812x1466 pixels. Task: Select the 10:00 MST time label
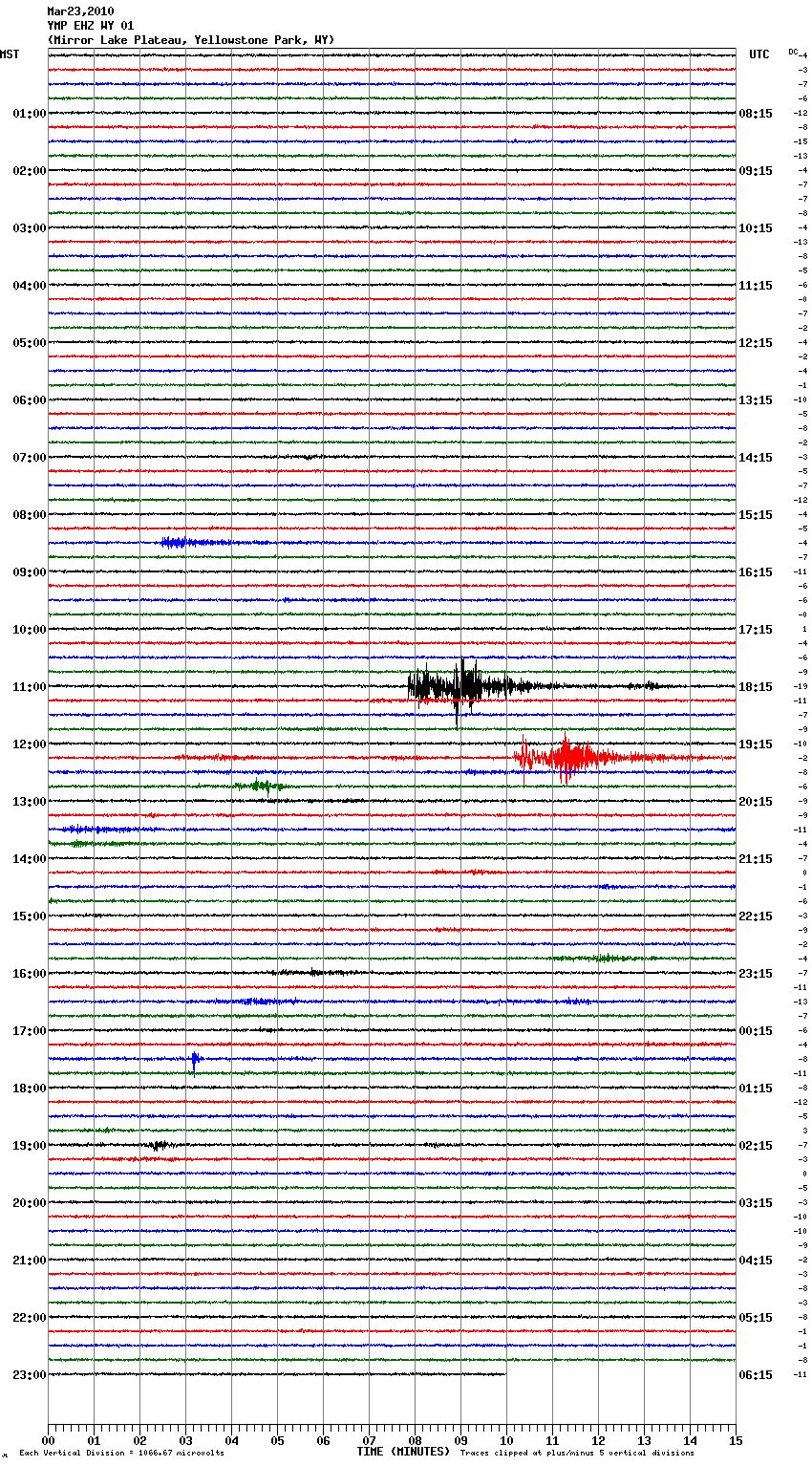[29, 630]
